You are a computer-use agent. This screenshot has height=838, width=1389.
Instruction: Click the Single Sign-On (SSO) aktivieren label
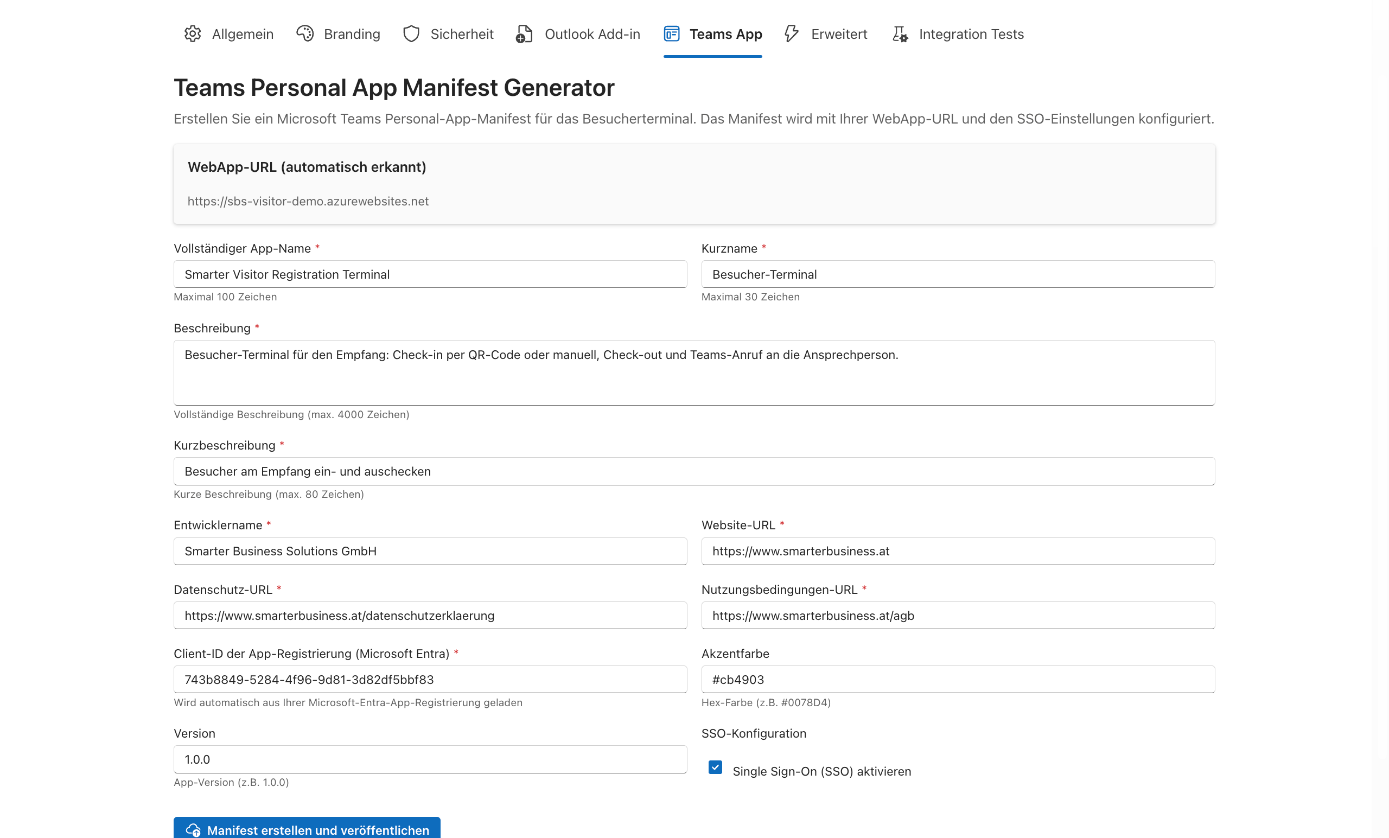coord(822,771)
